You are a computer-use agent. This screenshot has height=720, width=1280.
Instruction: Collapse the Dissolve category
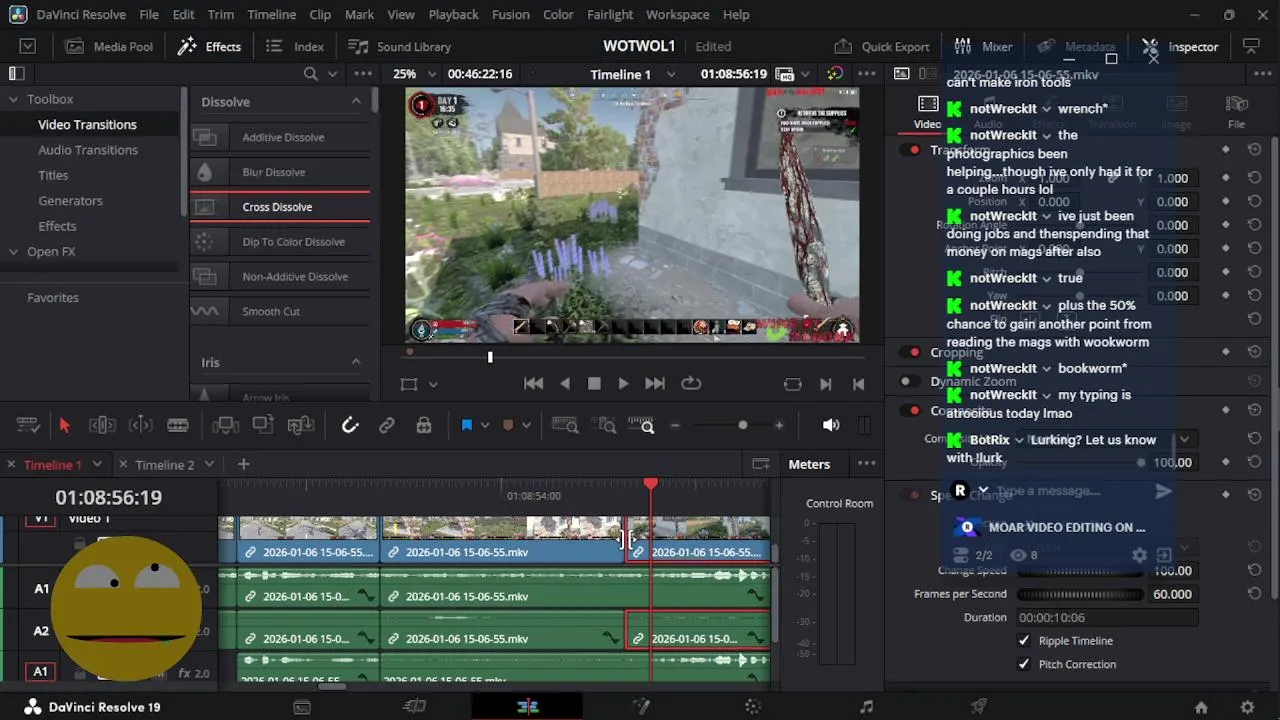point(356,101)
